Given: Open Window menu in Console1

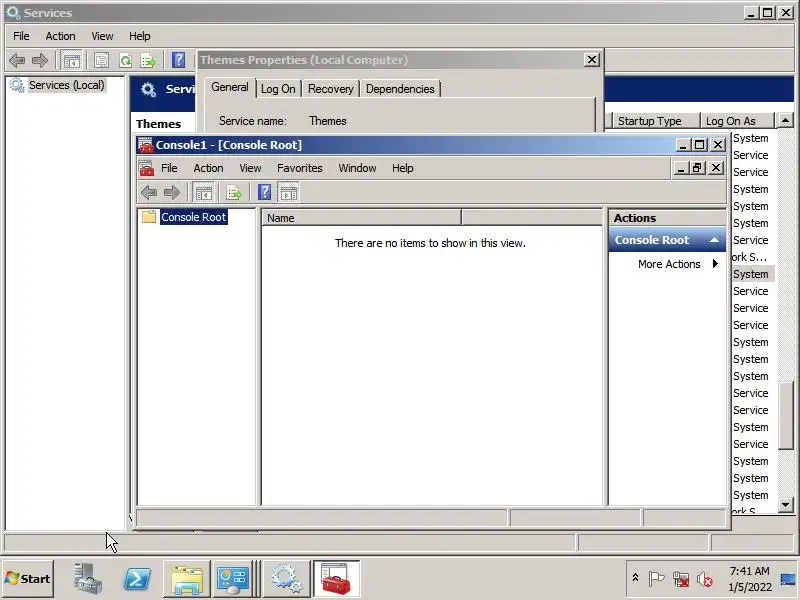Looking at the screenshot, I should [x=357, y=168].
